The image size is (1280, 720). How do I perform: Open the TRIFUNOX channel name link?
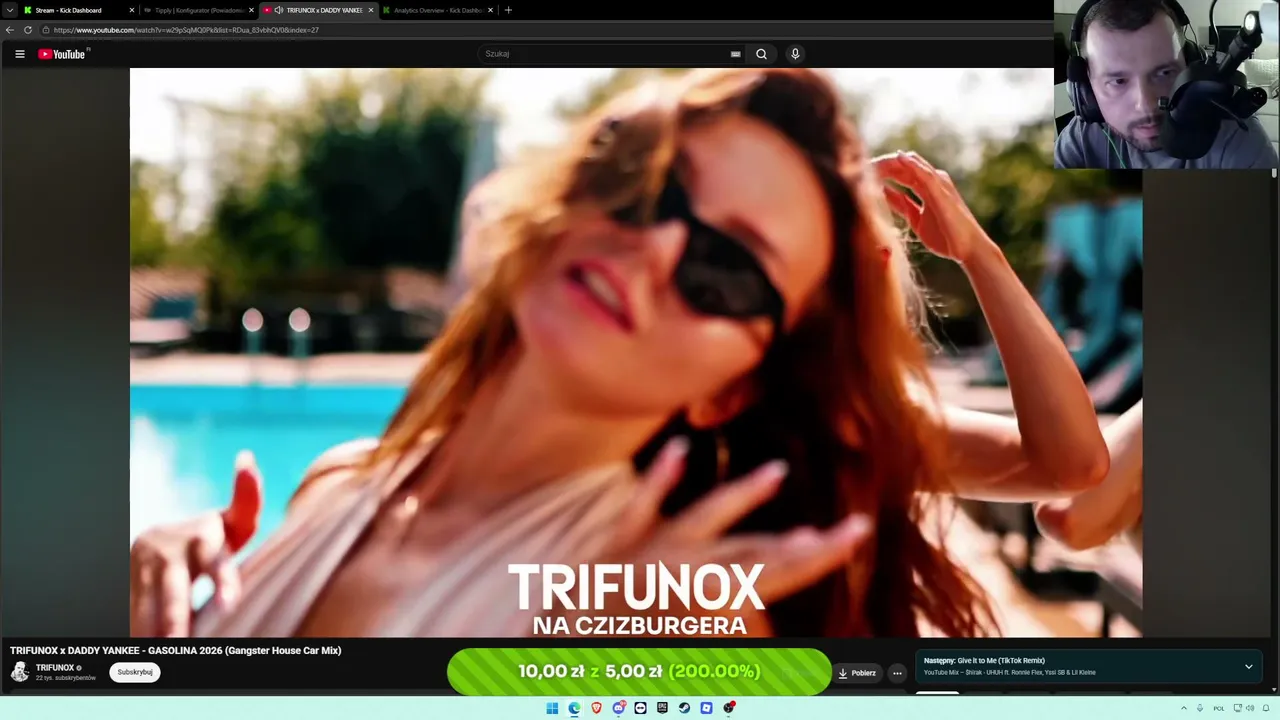(55, 668)
